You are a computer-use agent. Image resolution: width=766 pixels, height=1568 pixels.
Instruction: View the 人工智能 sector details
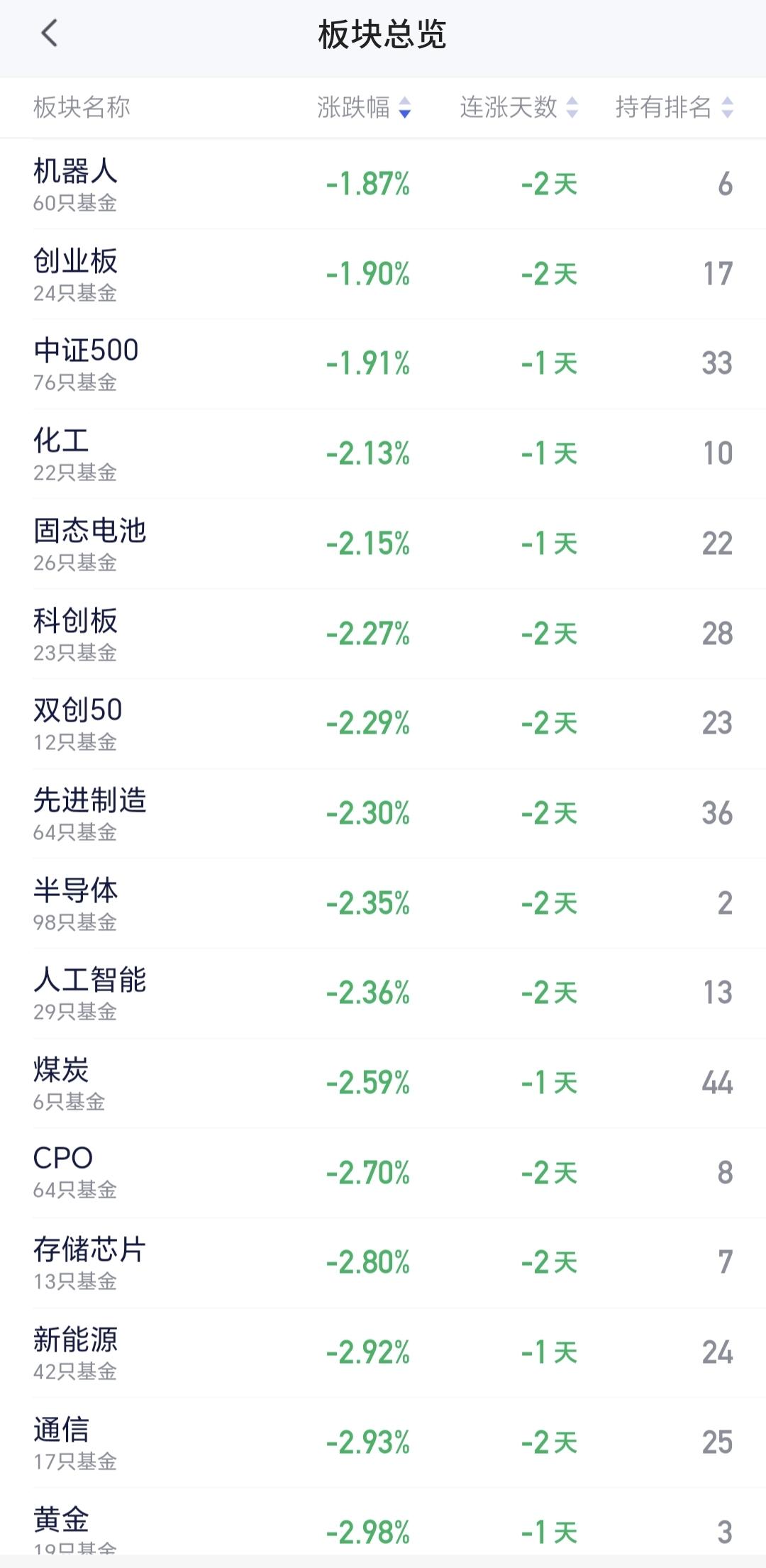coord(383,993)
